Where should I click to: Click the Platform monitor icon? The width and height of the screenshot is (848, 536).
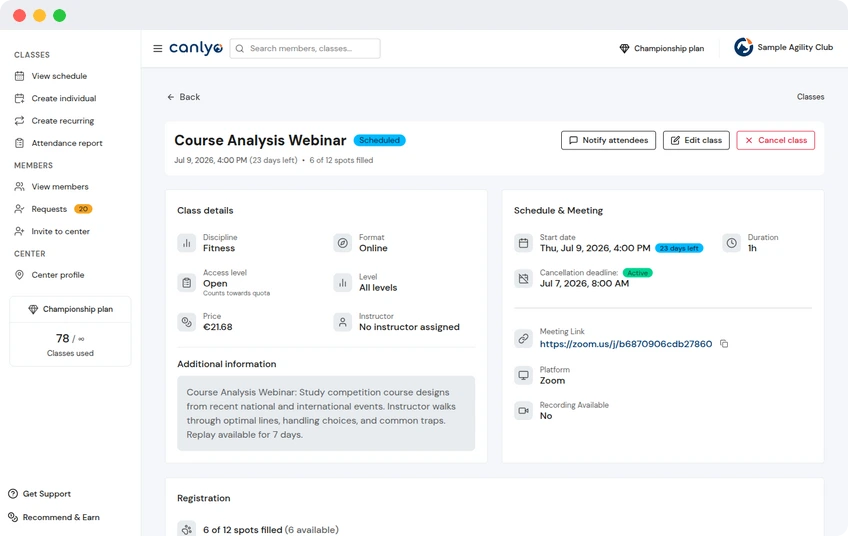(524, 375)
